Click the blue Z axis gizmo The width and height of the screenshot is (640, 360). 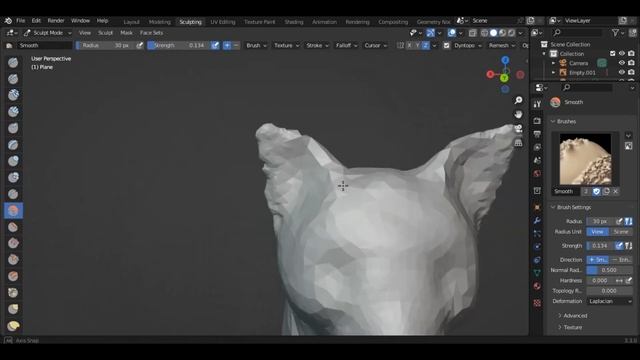coord(505,60)
